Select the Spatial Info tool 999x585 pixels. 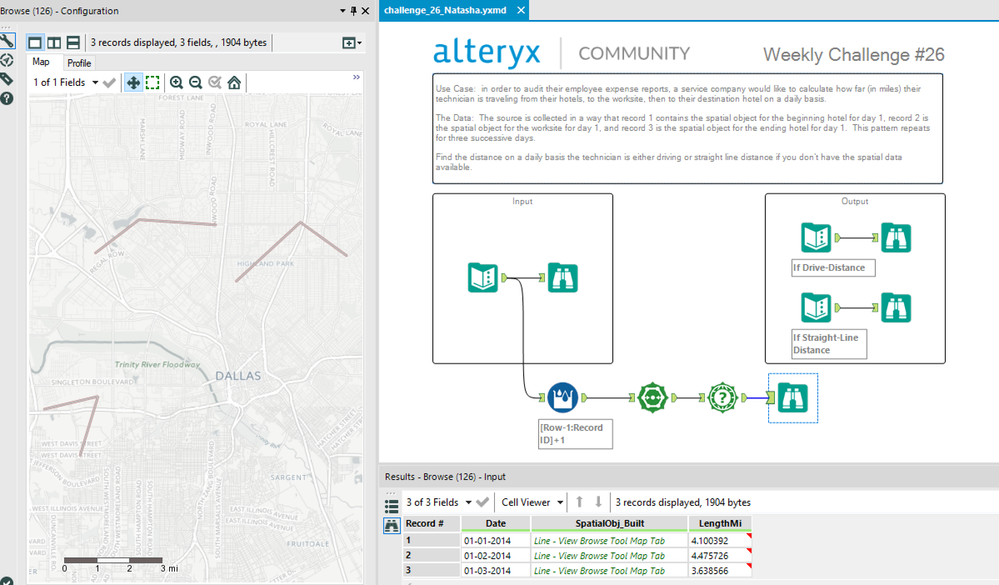[722, 398]
